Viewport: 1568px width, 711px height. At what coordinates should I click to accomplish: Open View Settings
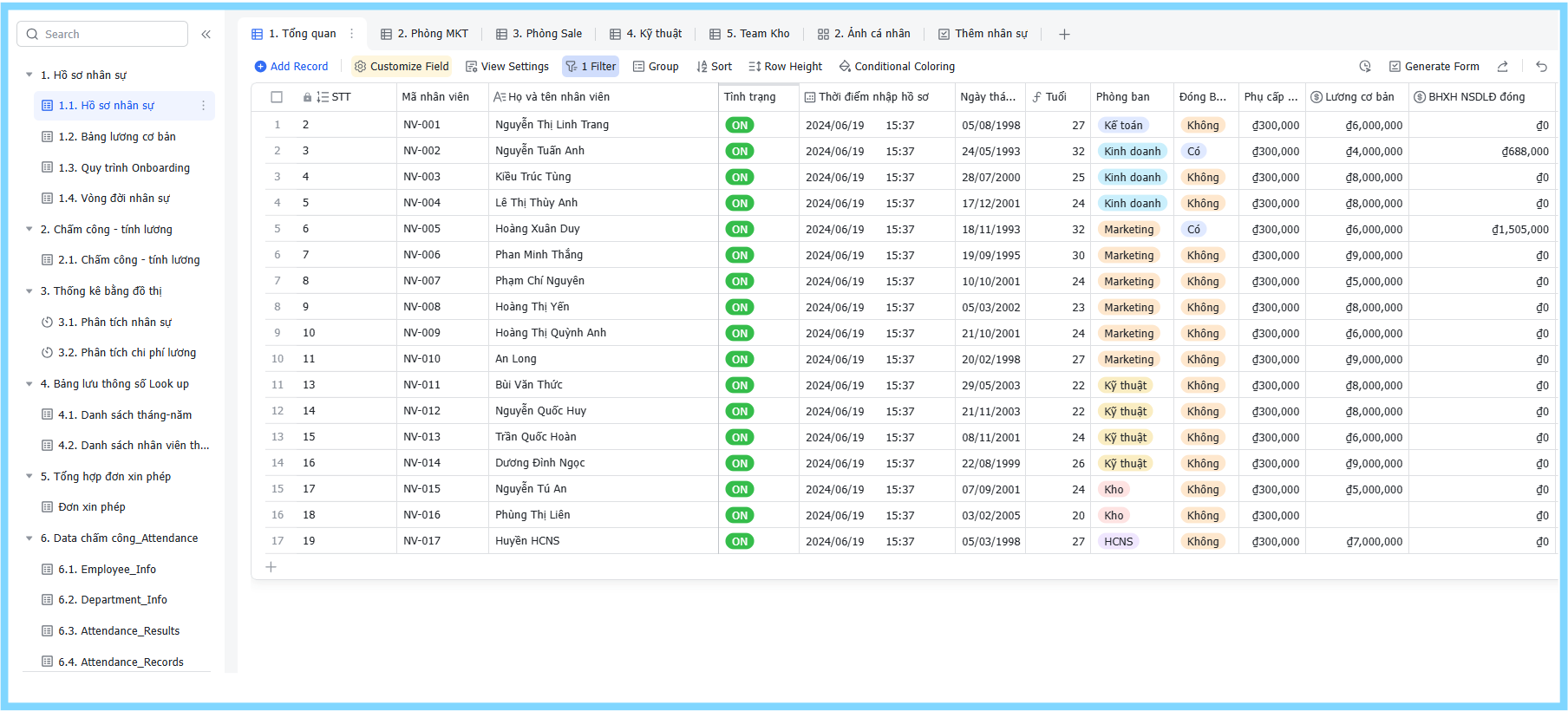tap(507, 67)
